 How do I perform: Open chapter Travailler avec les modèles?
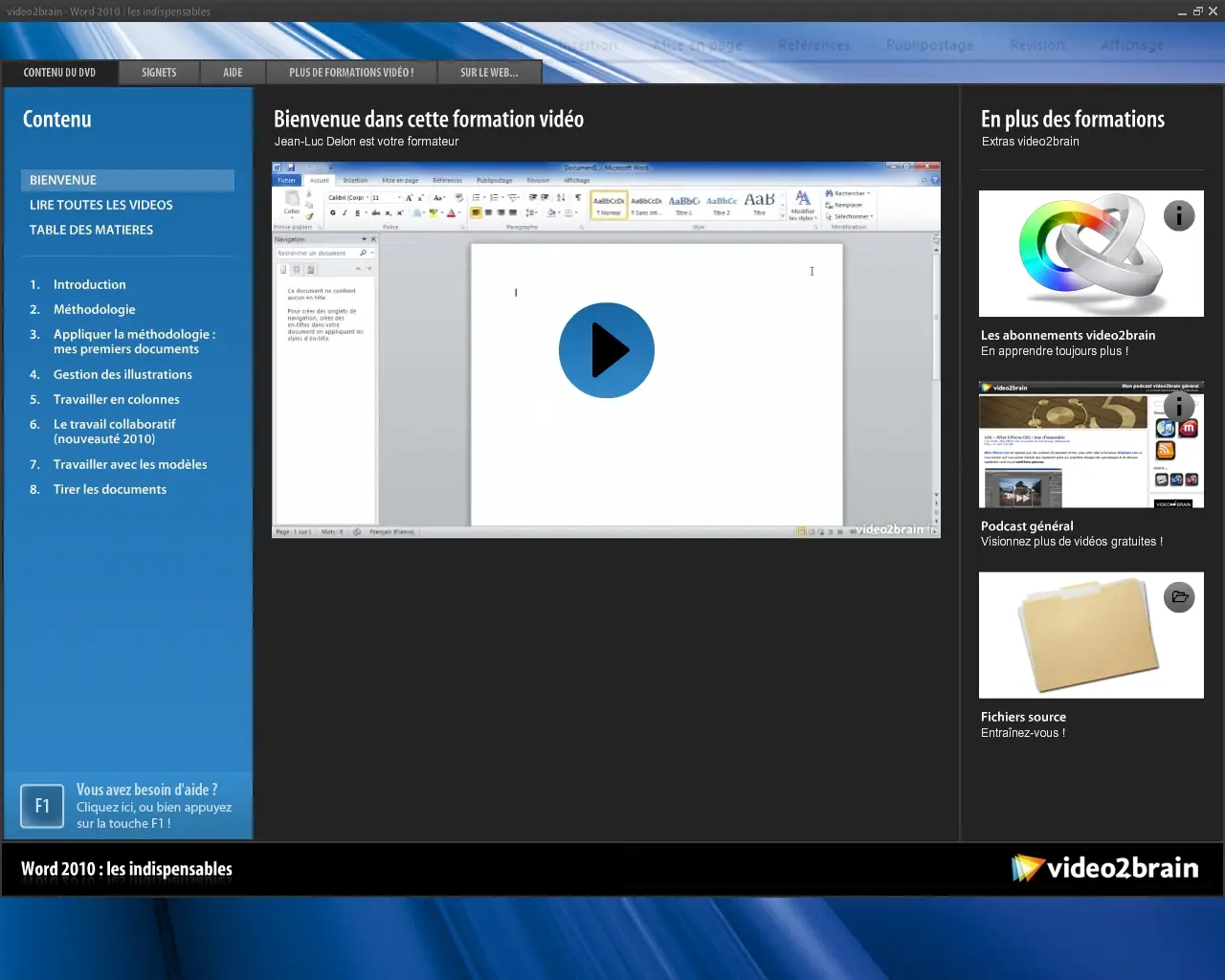click(x=130, y=464)
